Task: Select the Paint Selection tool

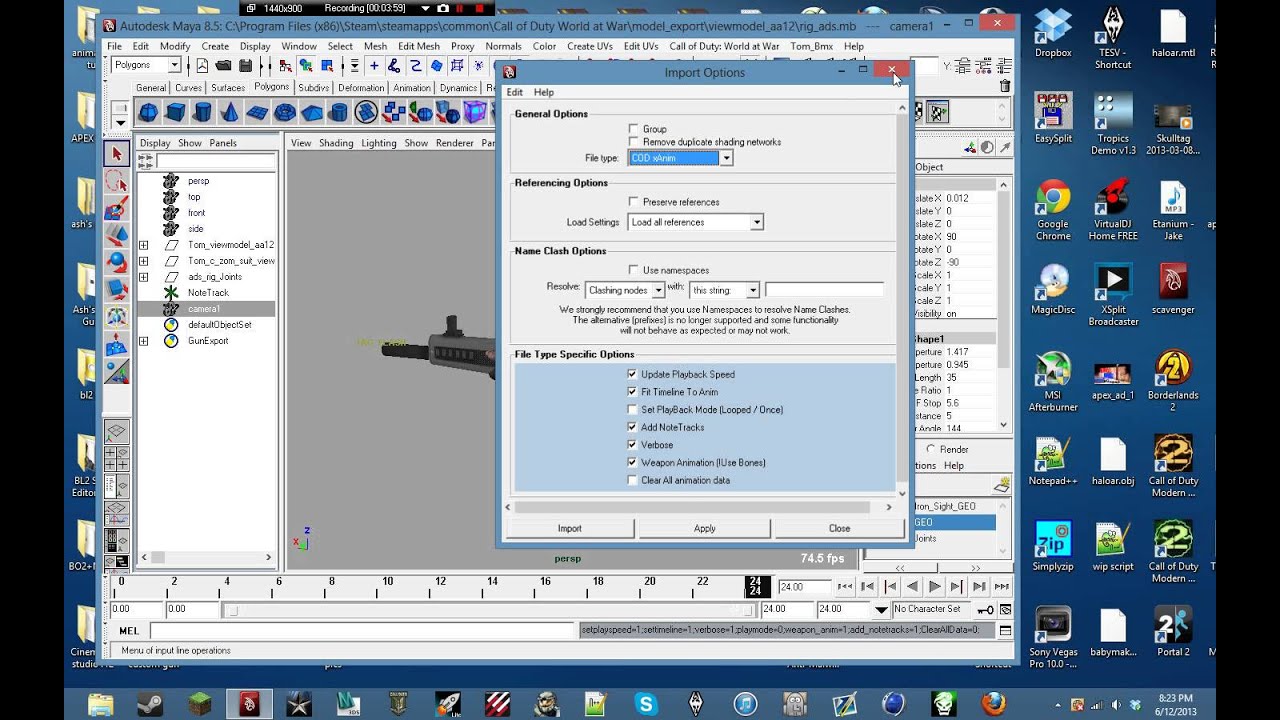Action: [117, 208]
